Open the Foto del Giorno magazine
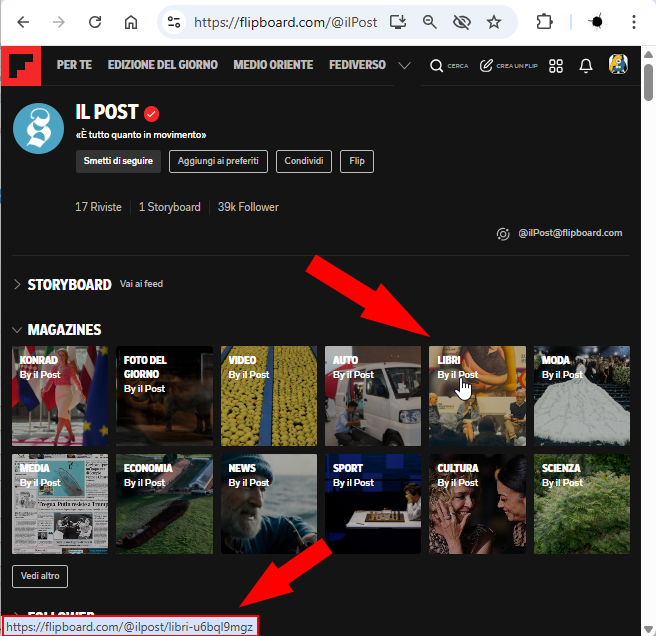The height and width of the screenshot is (636, 656). click(x=164, y=396)
